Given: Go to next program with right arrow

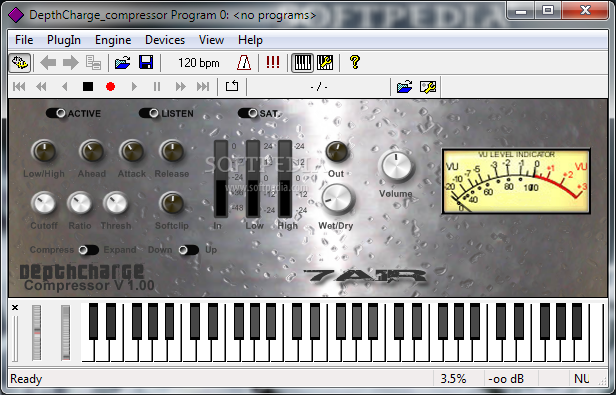Looking at the screenshot, I should pyautogui.click(x=71, y=62).
